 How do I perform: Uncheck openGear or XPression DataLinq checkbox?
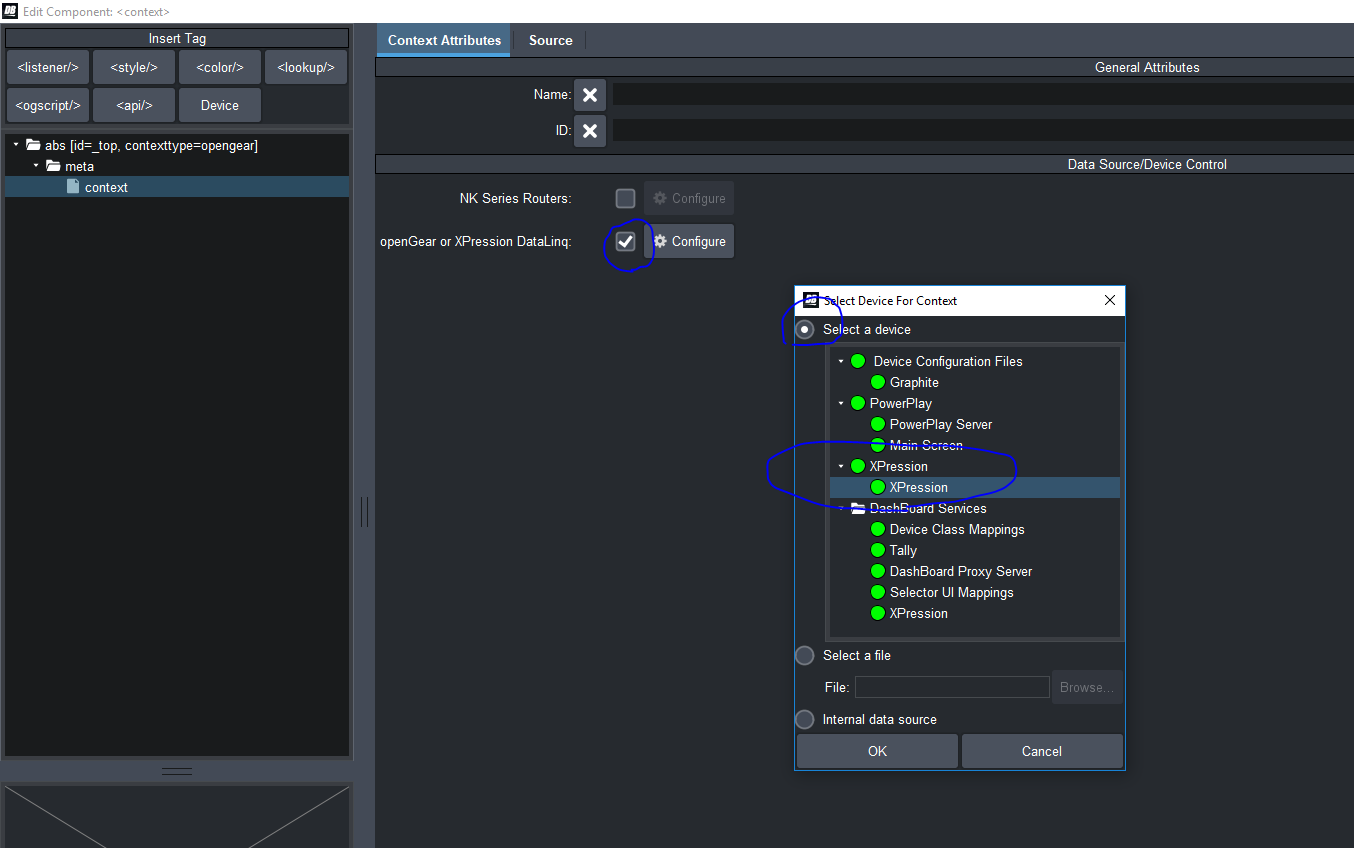tap(625, 241)
